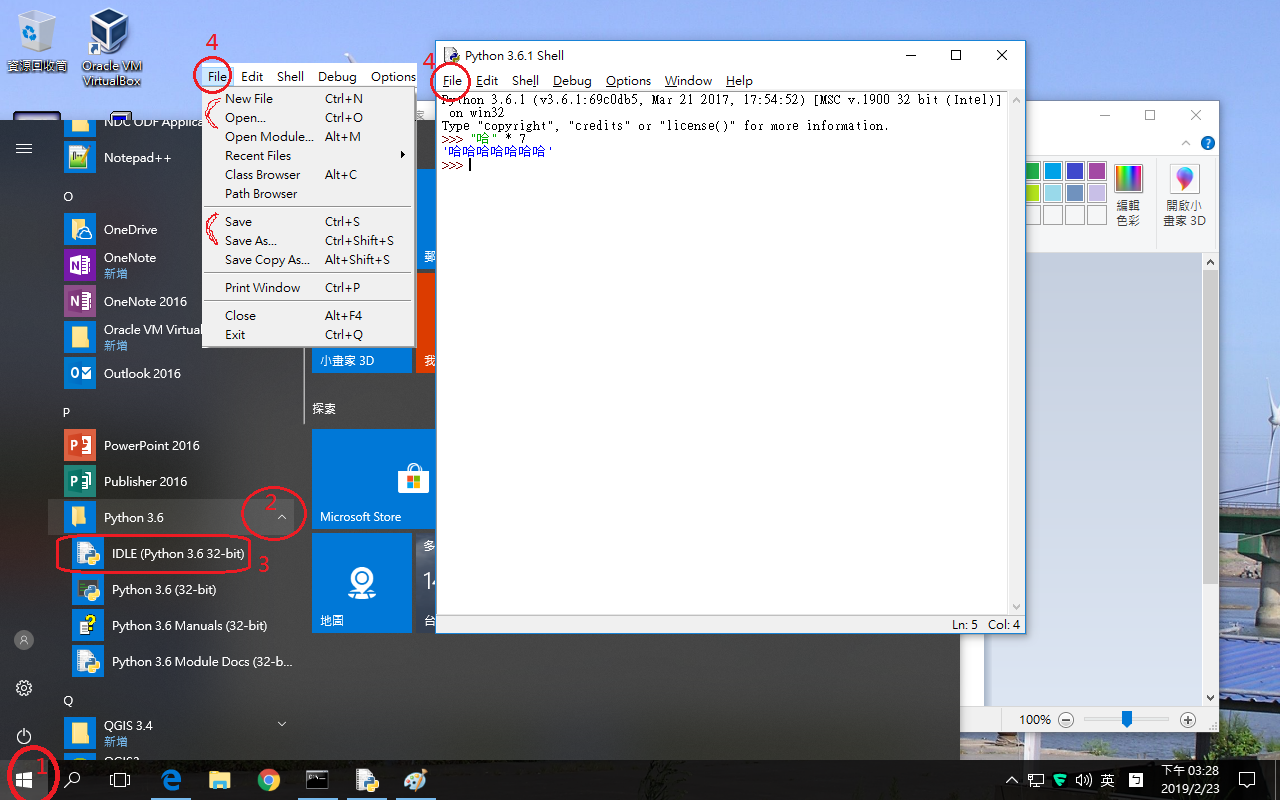Launch PowerPoint 2016 from the Start menu

tap(151, 446)
